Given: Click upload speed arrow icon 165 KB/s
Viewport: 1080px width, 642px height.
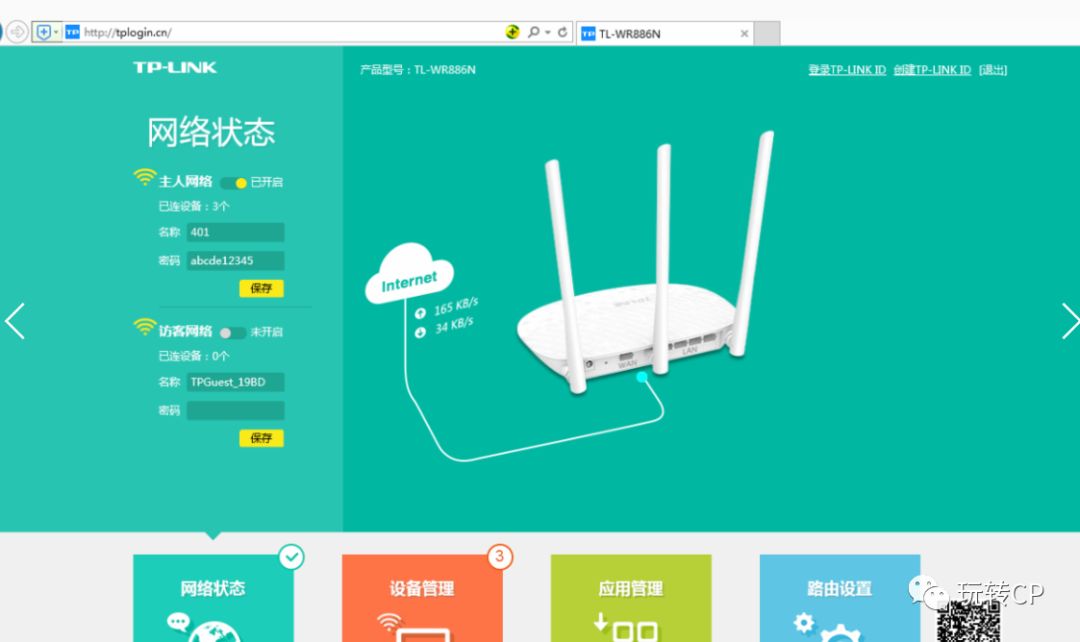Looking at the screenshot, I should [420, 313].
